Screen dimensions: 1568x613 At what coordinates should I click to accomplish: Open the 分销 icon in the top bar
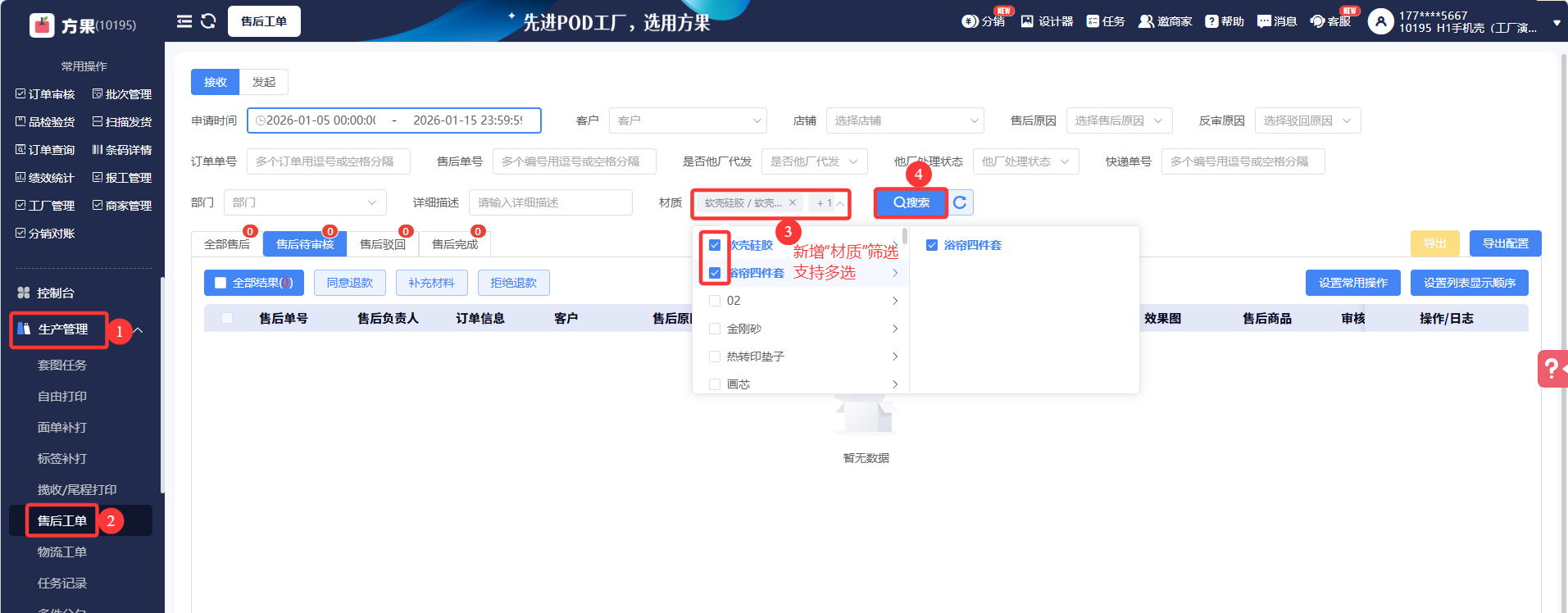pos(970,21)
